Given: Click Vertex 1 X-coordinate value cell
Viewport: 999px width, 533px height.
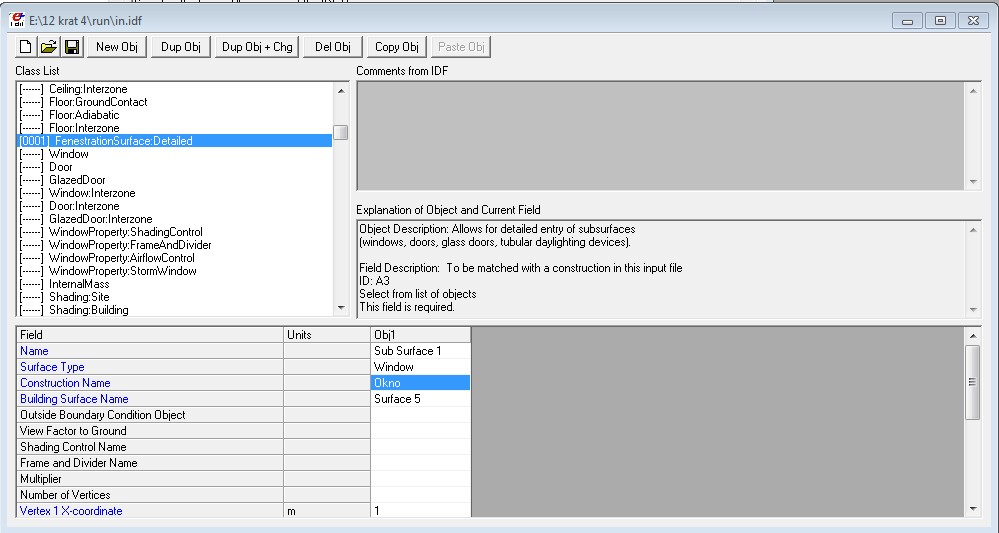Looking at the screenshot, I should point(420,510).
